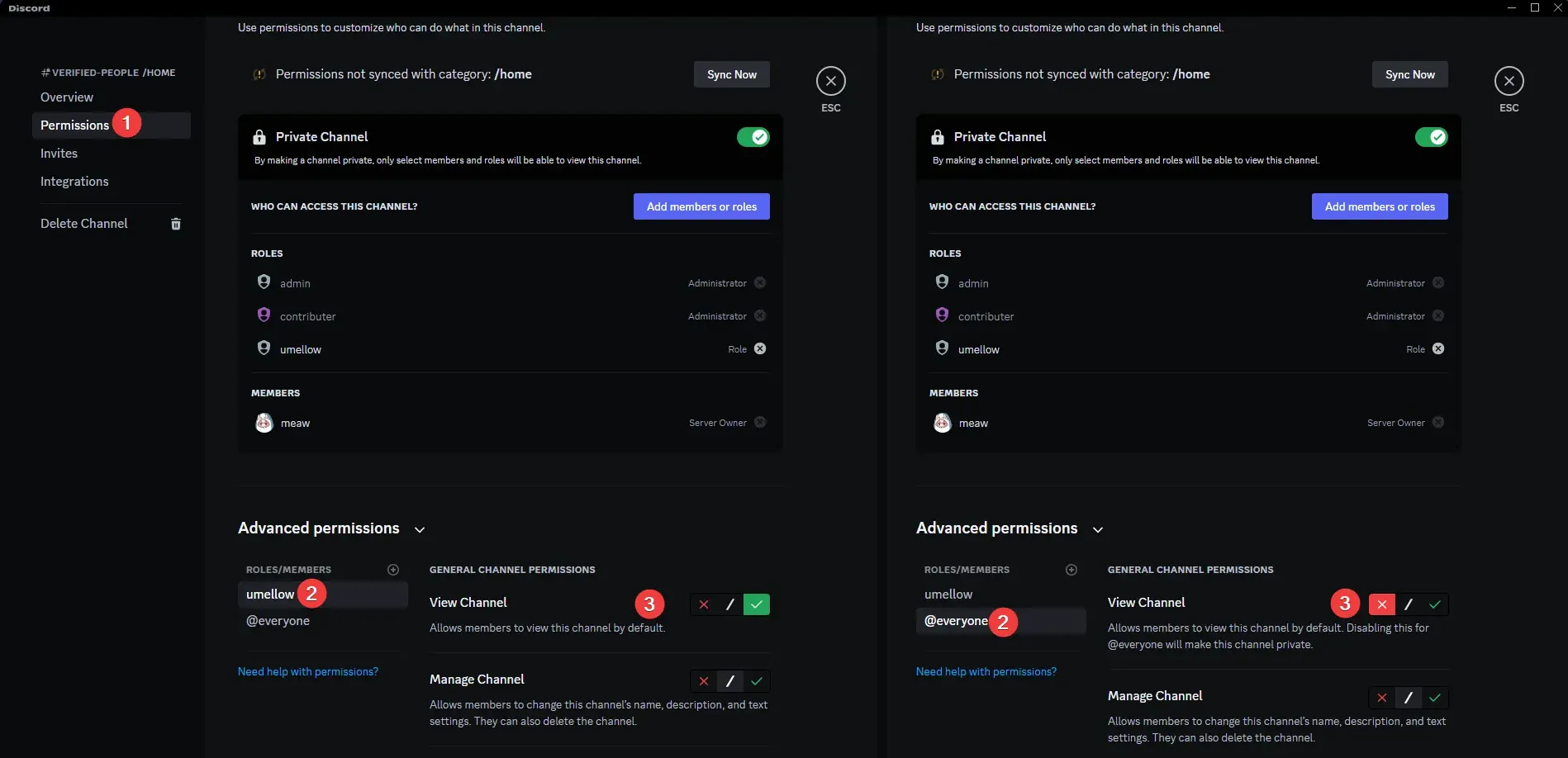
Task: Collapse Advanced permissions chevron in left panel
Action: pyautogui.click(x=420, y=530)
